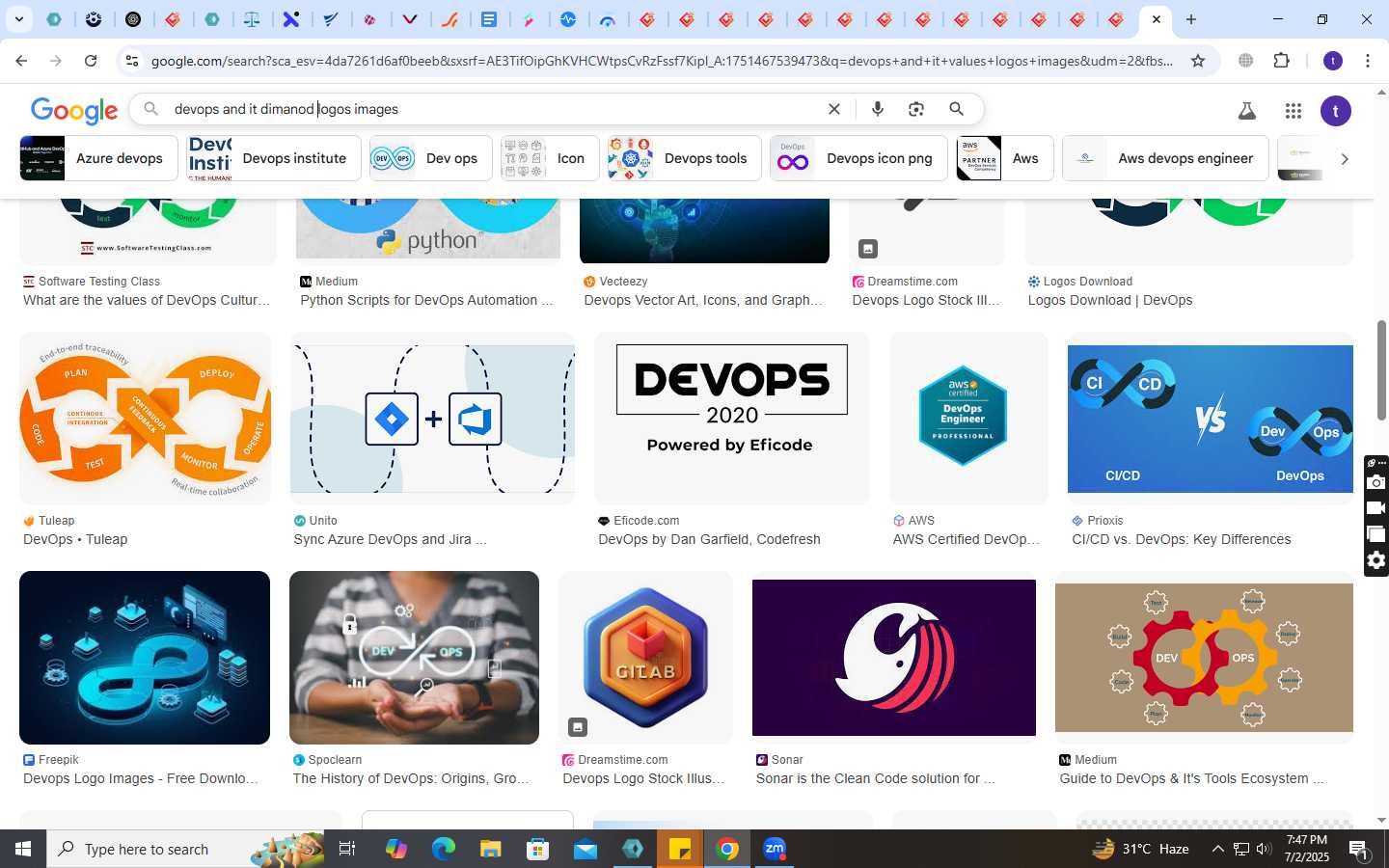Open the GITAB hexagon logo image
The width and height of the screenshot is (1389, 868).
tap(645, 658)
